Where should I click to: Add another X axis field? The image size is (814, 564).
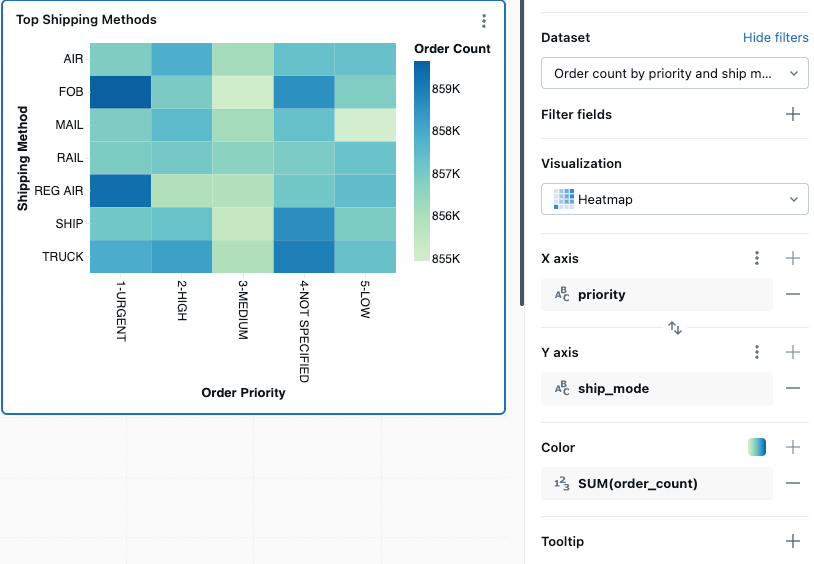[793, 258]
